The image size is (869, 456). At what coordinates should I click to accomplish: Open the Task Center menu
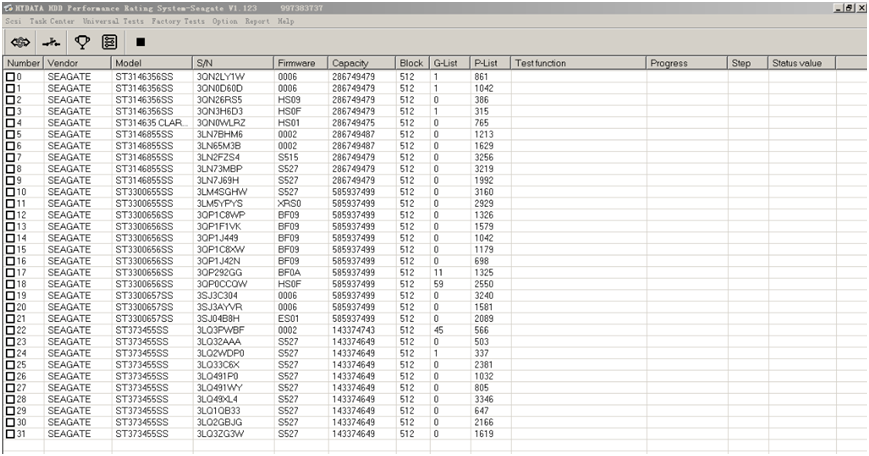coord(52,21)
